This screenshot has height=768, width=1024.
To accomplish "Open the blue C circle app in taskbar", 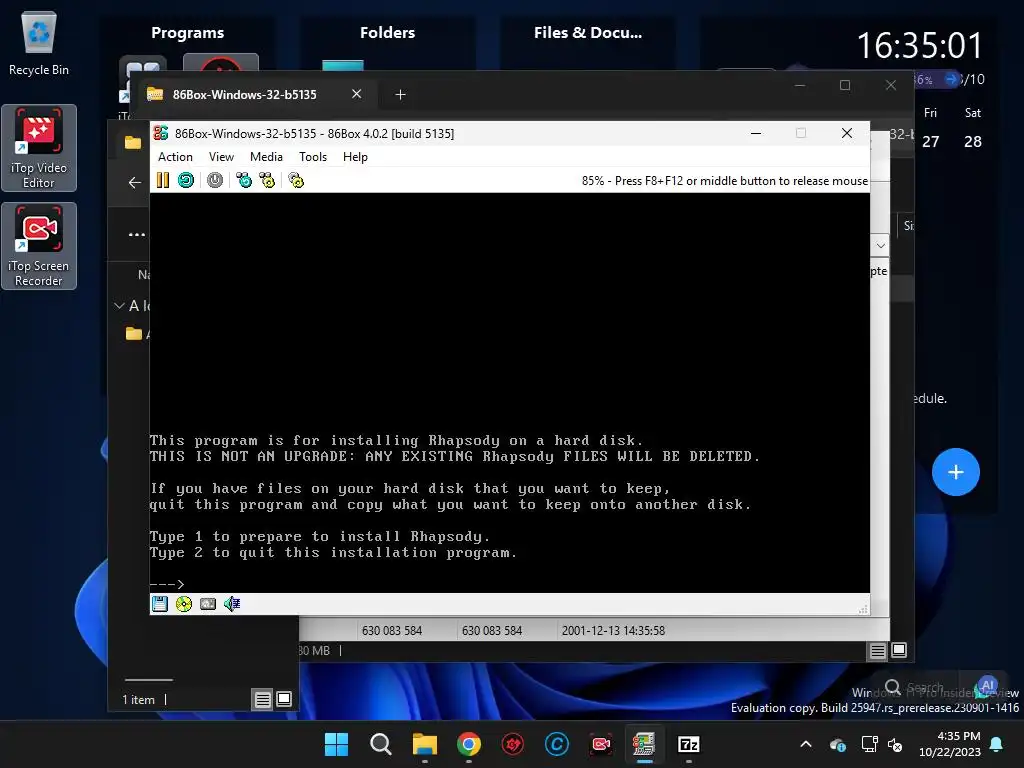I will (556, 744).
